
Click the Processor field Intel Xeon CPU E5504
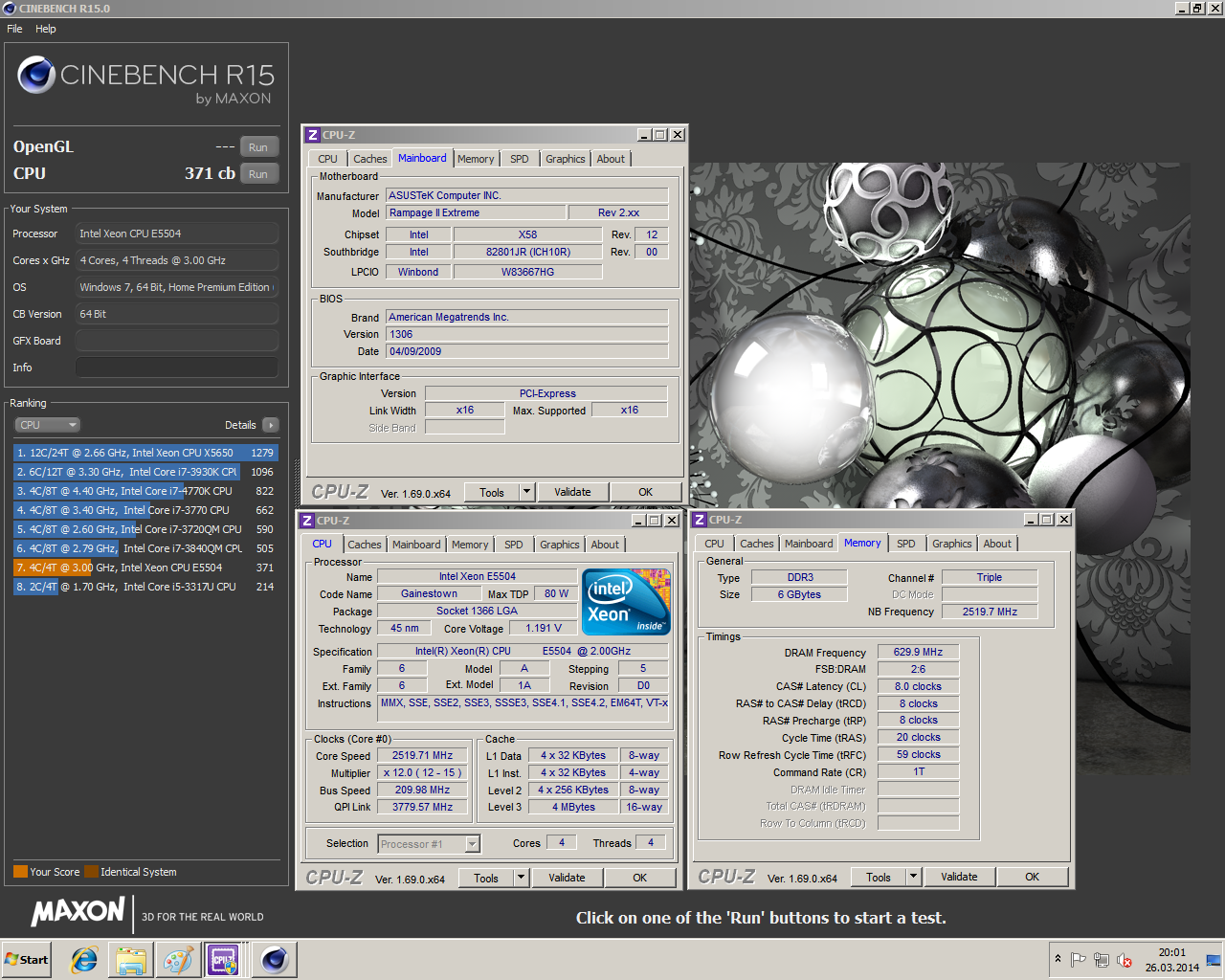point(177,234)
